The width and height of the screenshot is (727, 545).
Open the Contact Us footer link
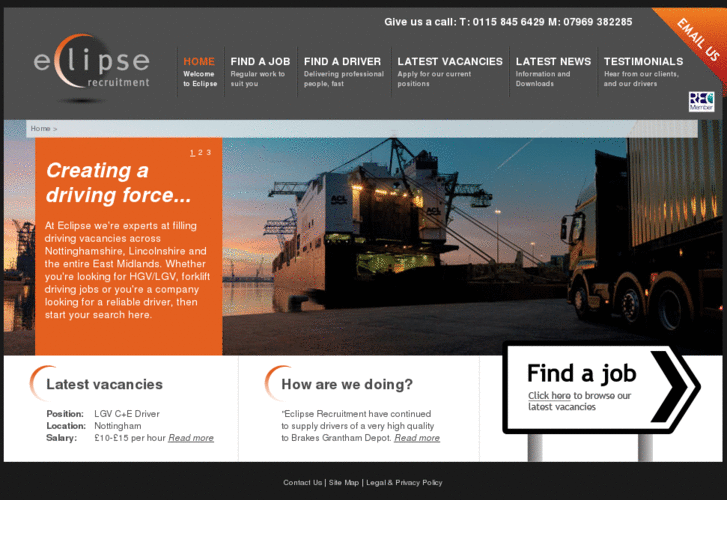pyautogui.click(x=302, y=482)
